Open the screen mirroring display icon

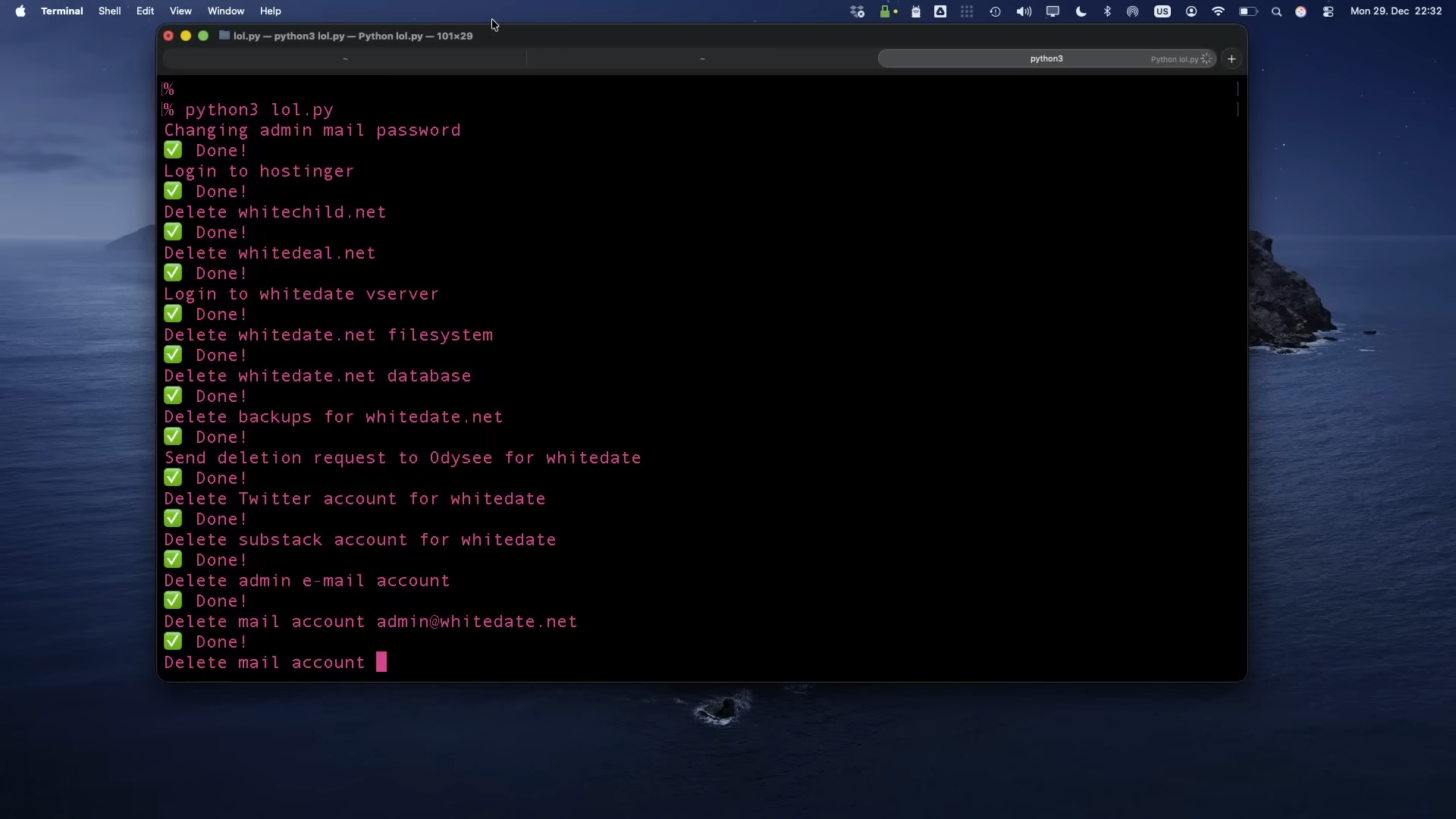1053,11
